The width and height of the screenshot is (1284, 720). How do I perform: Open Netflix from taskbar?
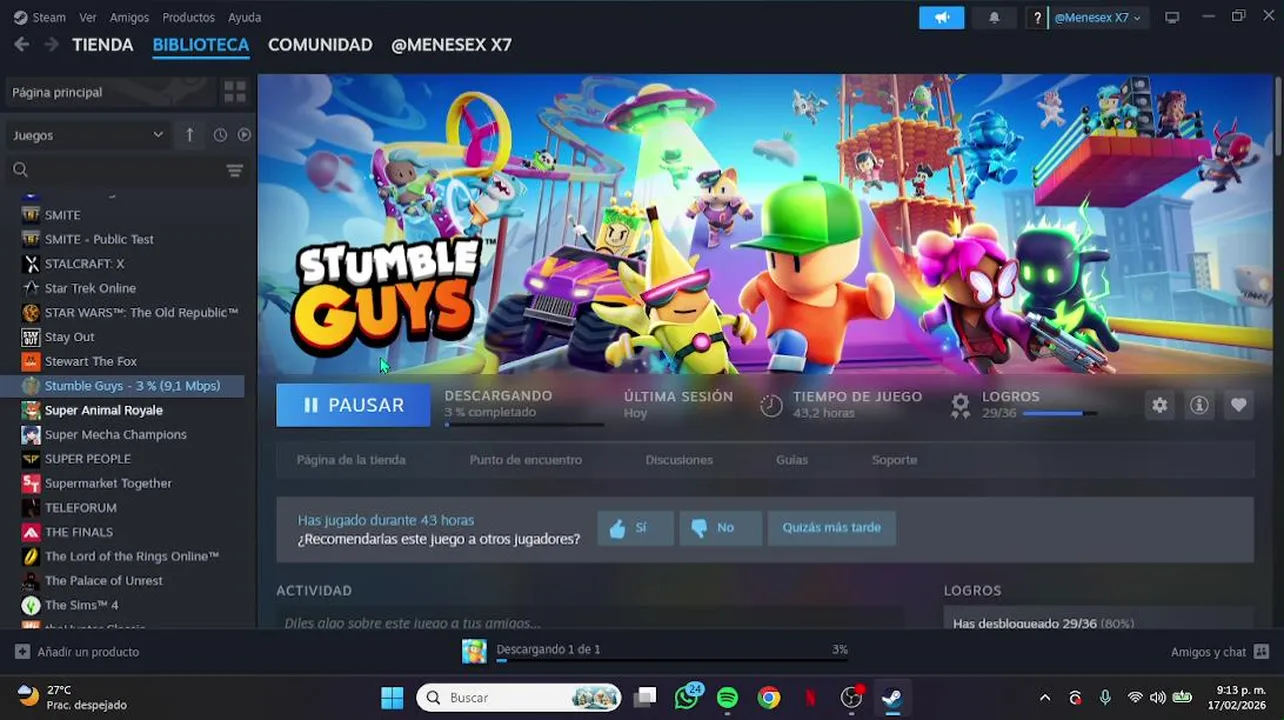coord(810,697)
